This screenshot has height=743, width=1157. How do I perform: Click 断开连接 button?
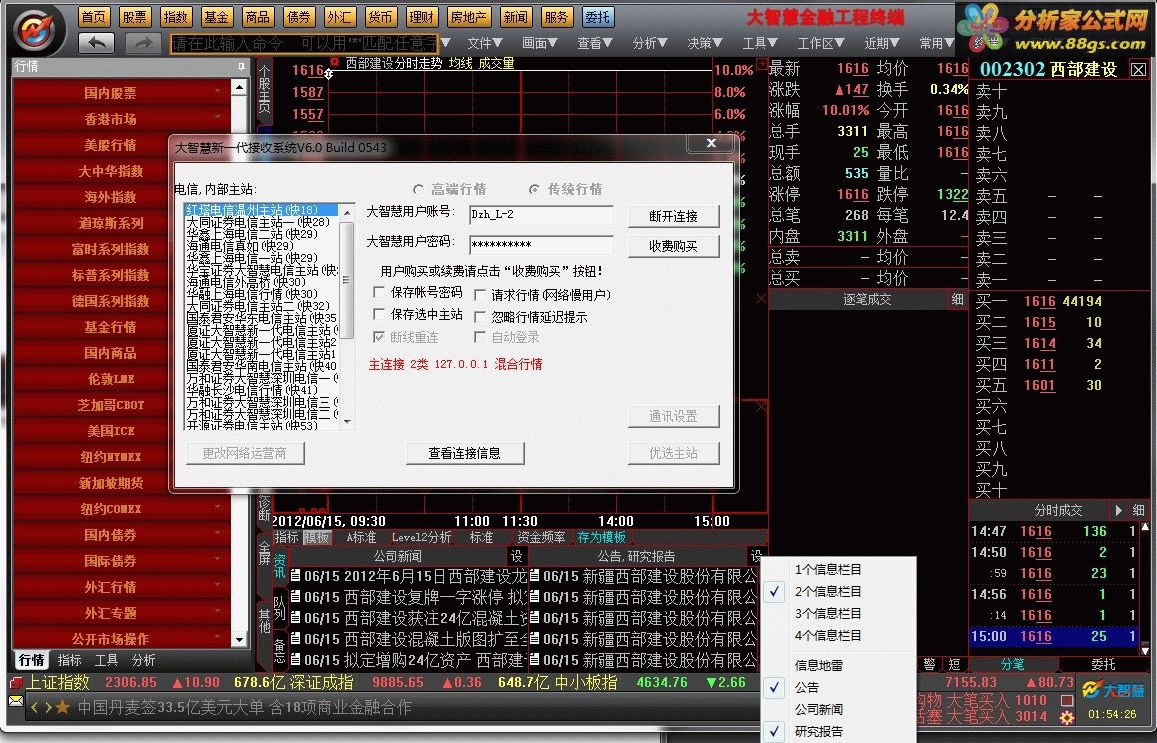coord(673,216)
